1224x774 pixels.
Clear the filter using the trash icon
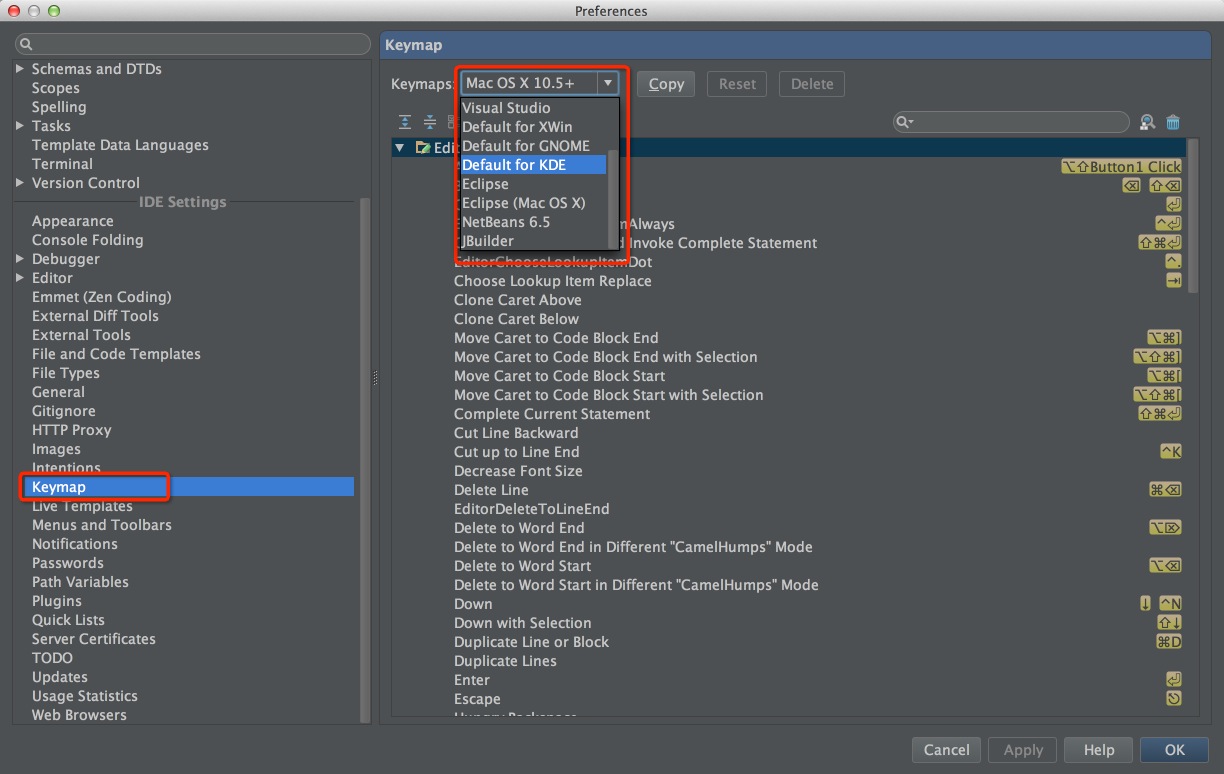pyautogui.click(x=1173, y=121)
